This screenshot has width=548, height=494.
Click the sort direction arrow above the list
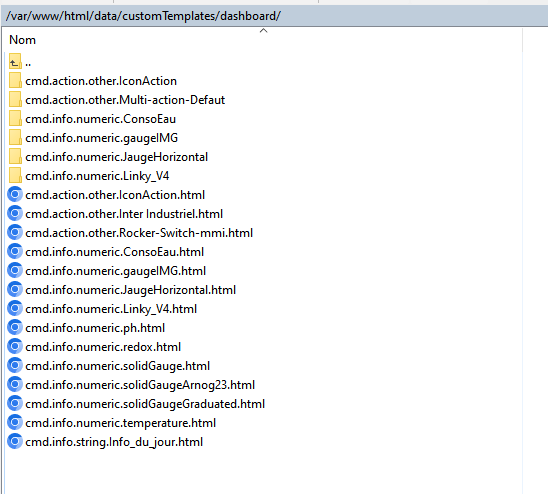point(264,31)
